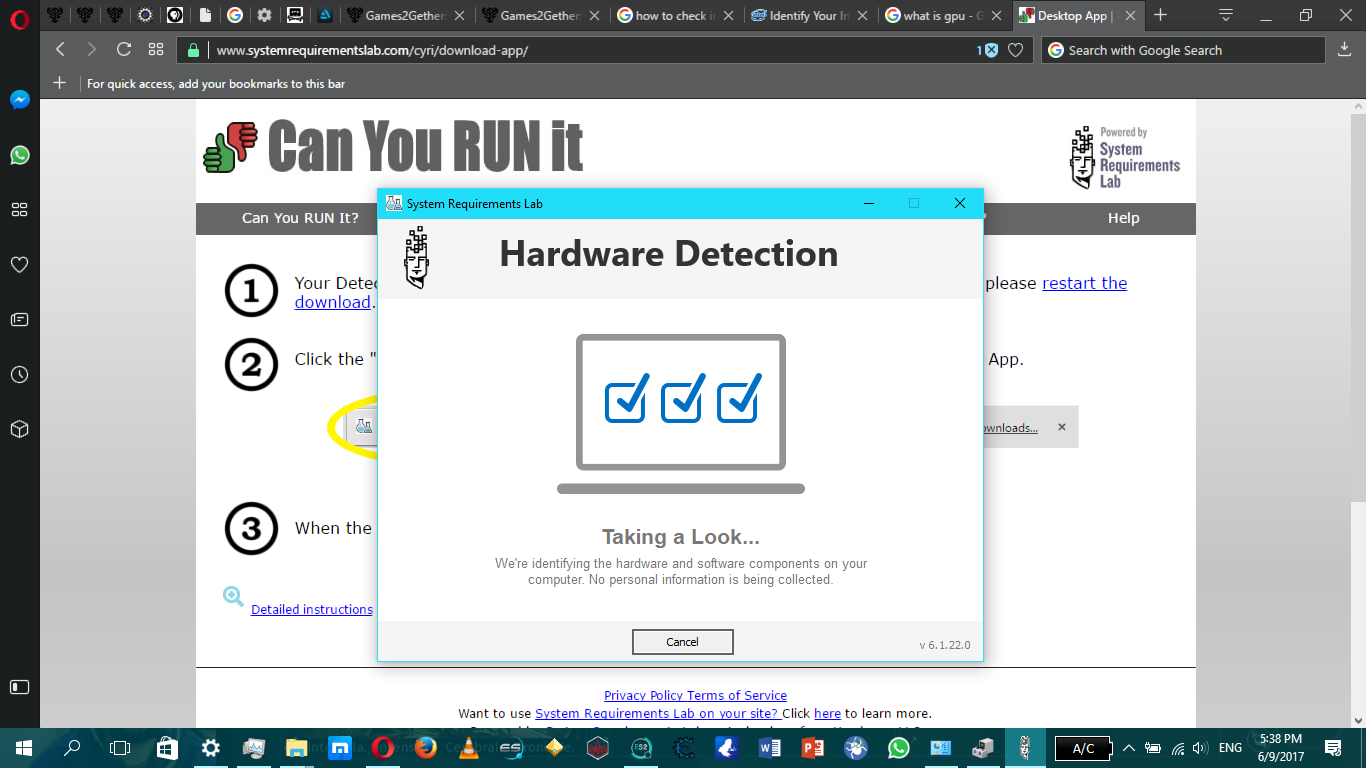Image resolution: width=1366 pixels, height=768 pixels.
Task: Go back to previous page
Action: [x=60, y=50]
